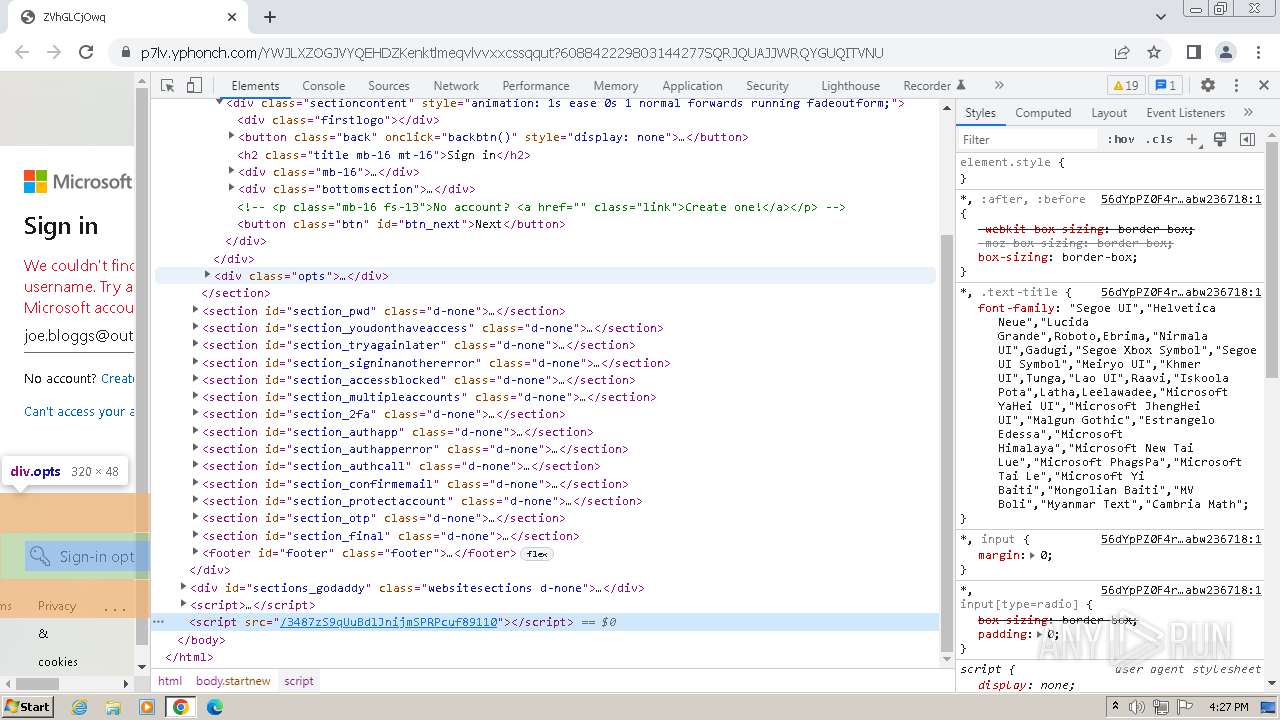Open the Application tab
Image resolution: width=1280 pixels, height=720 pixels.
tap(692, 86)
